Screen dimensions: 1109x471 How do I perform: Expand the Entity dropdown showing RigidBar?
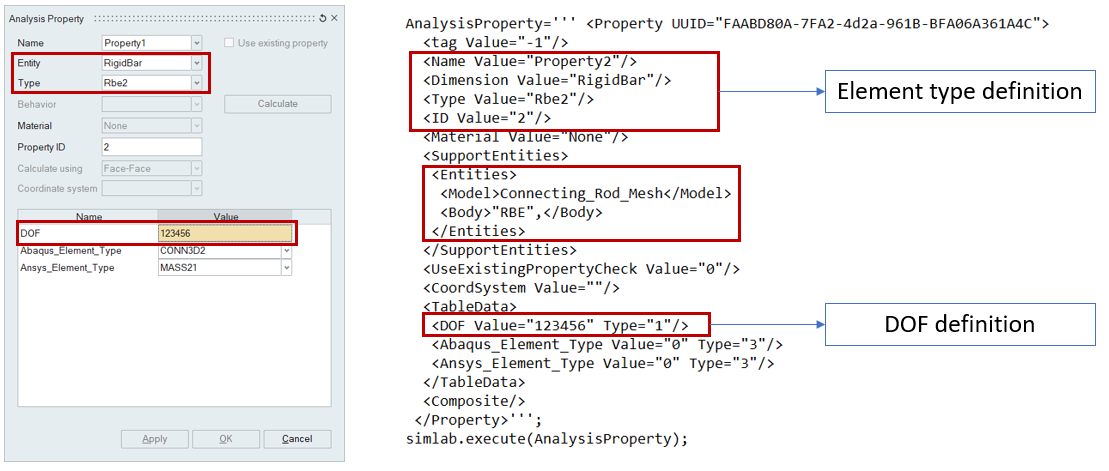(196, 63)
